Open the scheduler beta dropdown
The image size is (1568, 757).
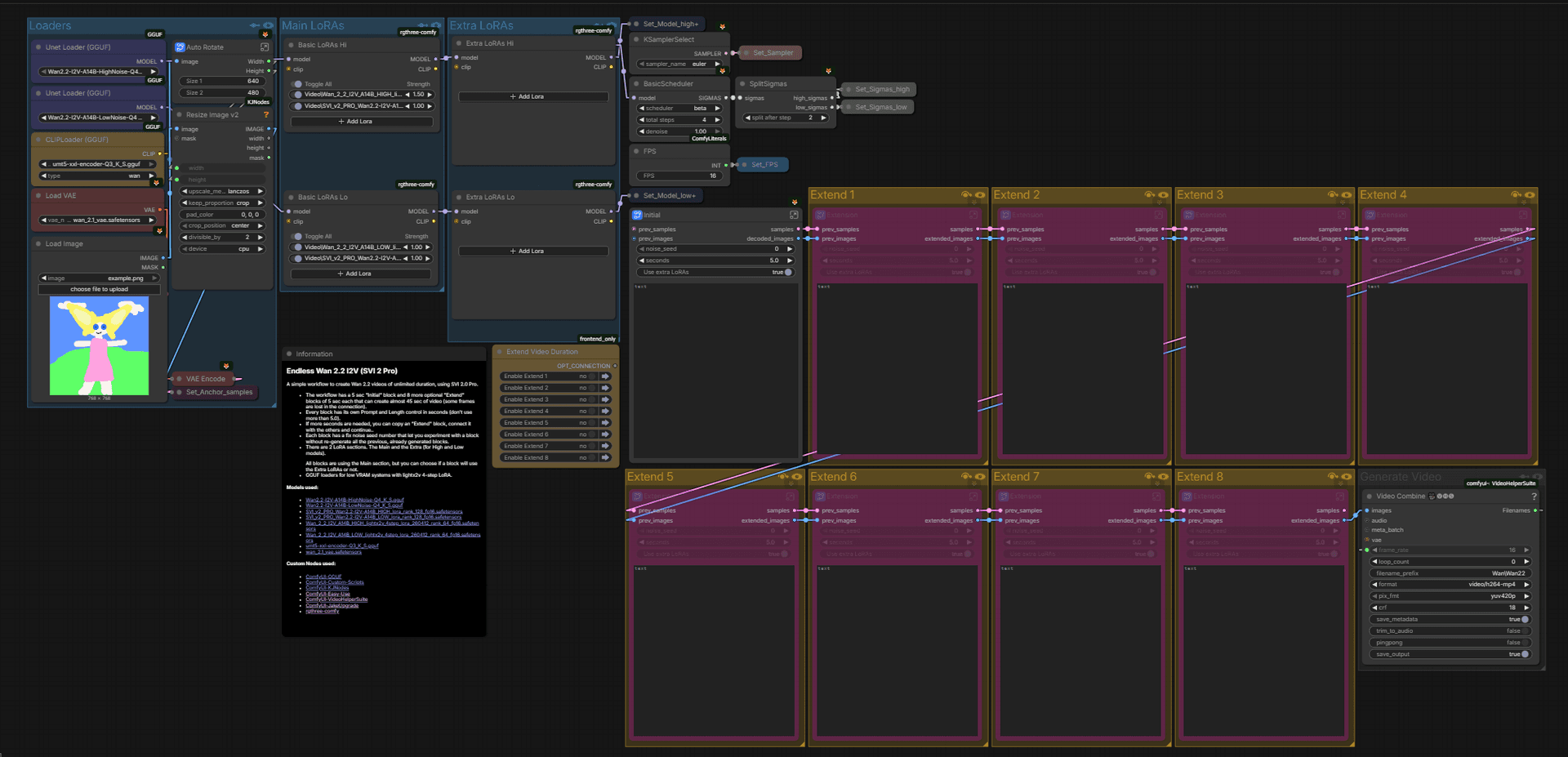[x=679, y=109]
